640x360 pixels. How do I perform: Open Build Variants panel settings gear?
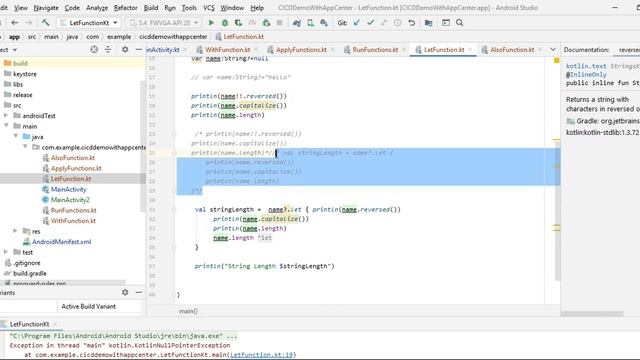point(125,292)
